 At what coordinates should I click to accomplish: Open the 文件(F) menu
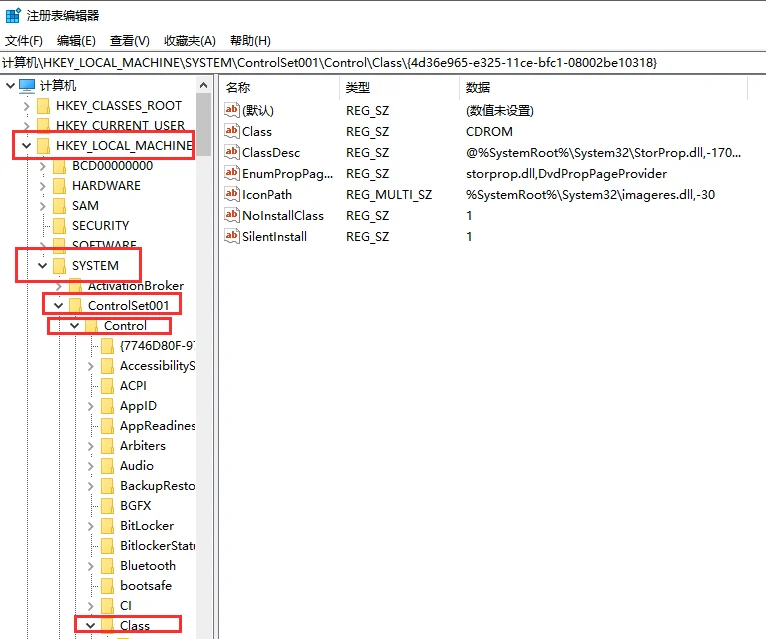tap(24, 41)
